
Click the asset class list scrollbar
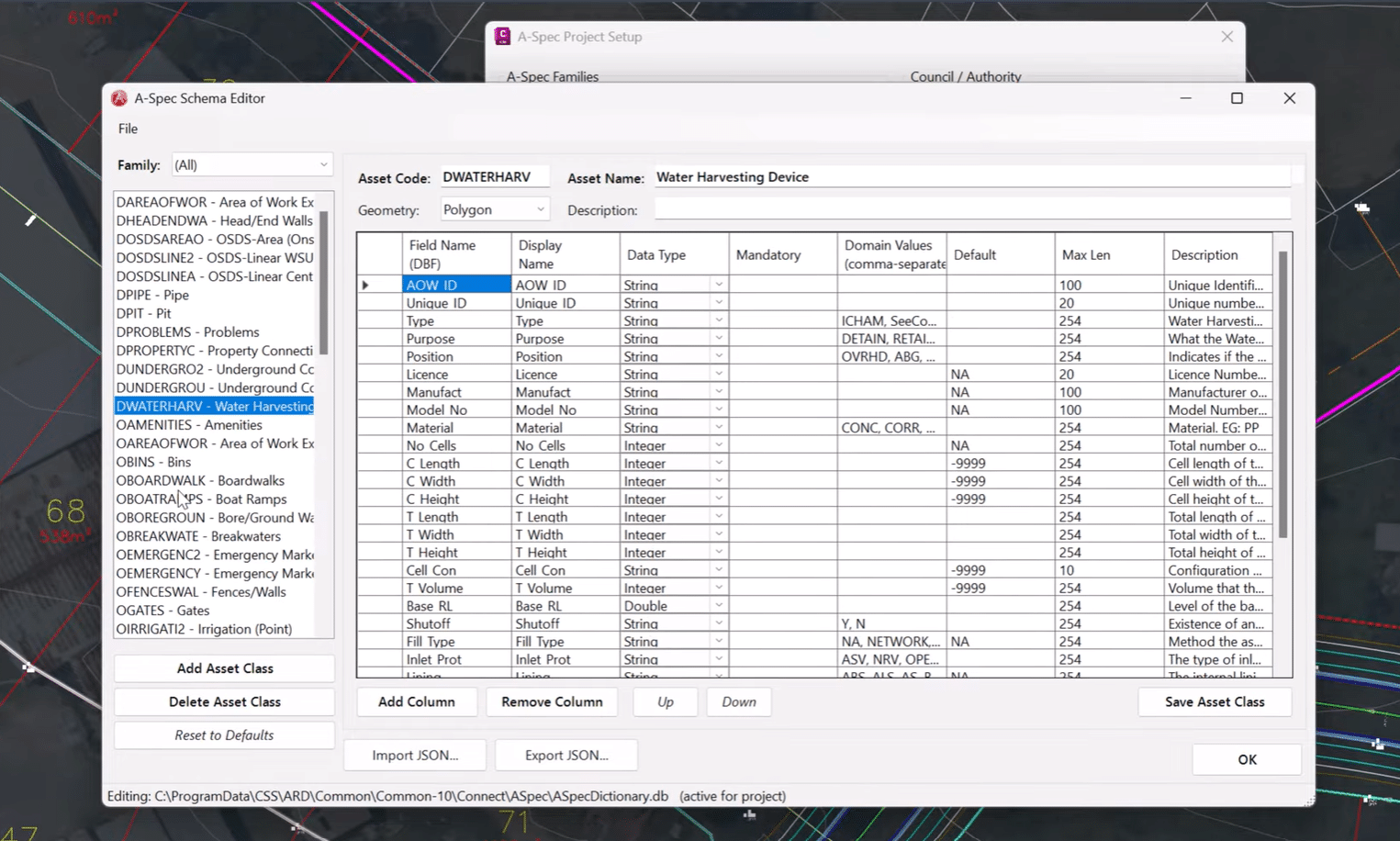323,283
